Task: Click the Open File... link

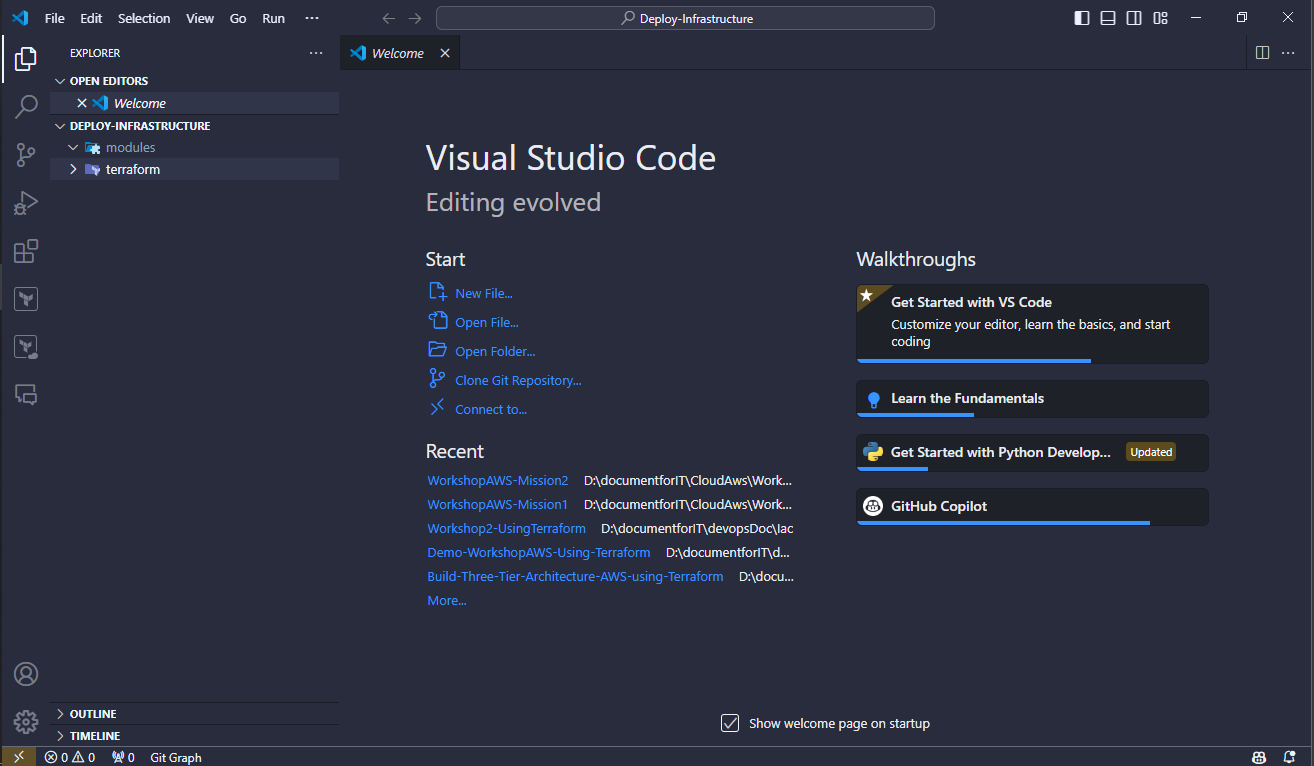Action: (x=486, y=322)
